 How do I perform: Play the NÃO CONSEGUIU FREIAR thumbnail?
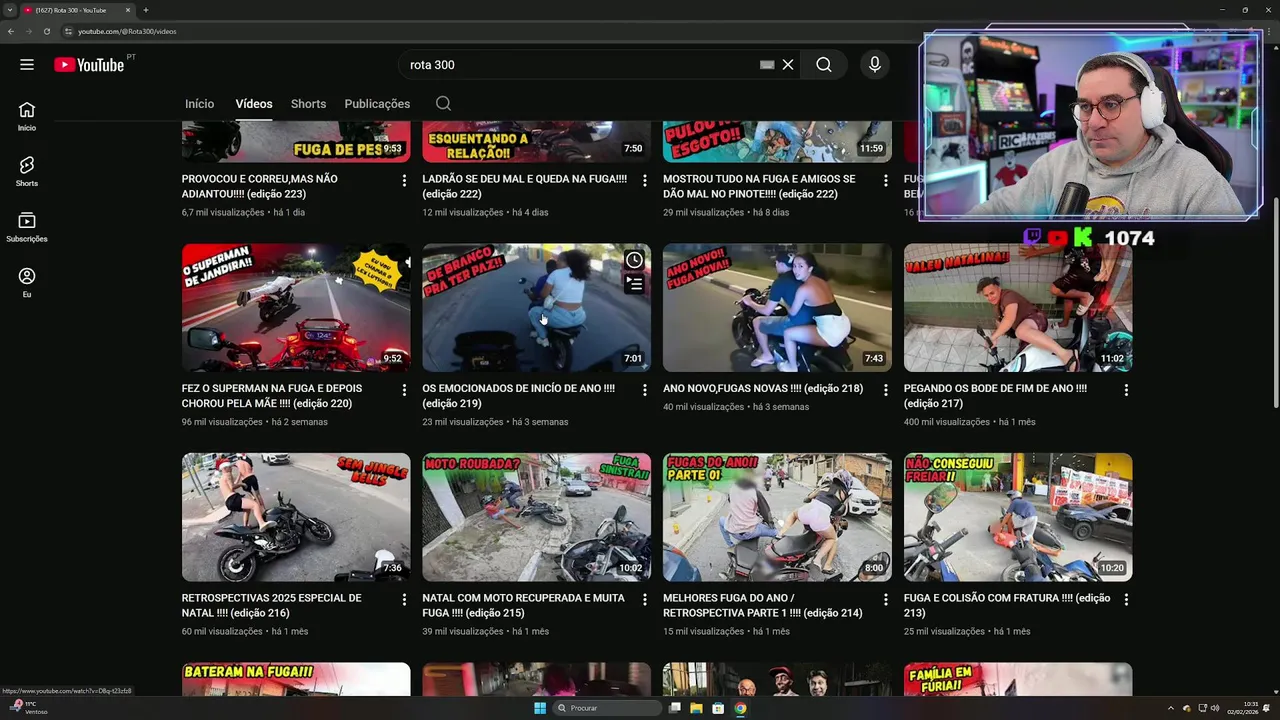(1018, 517)
